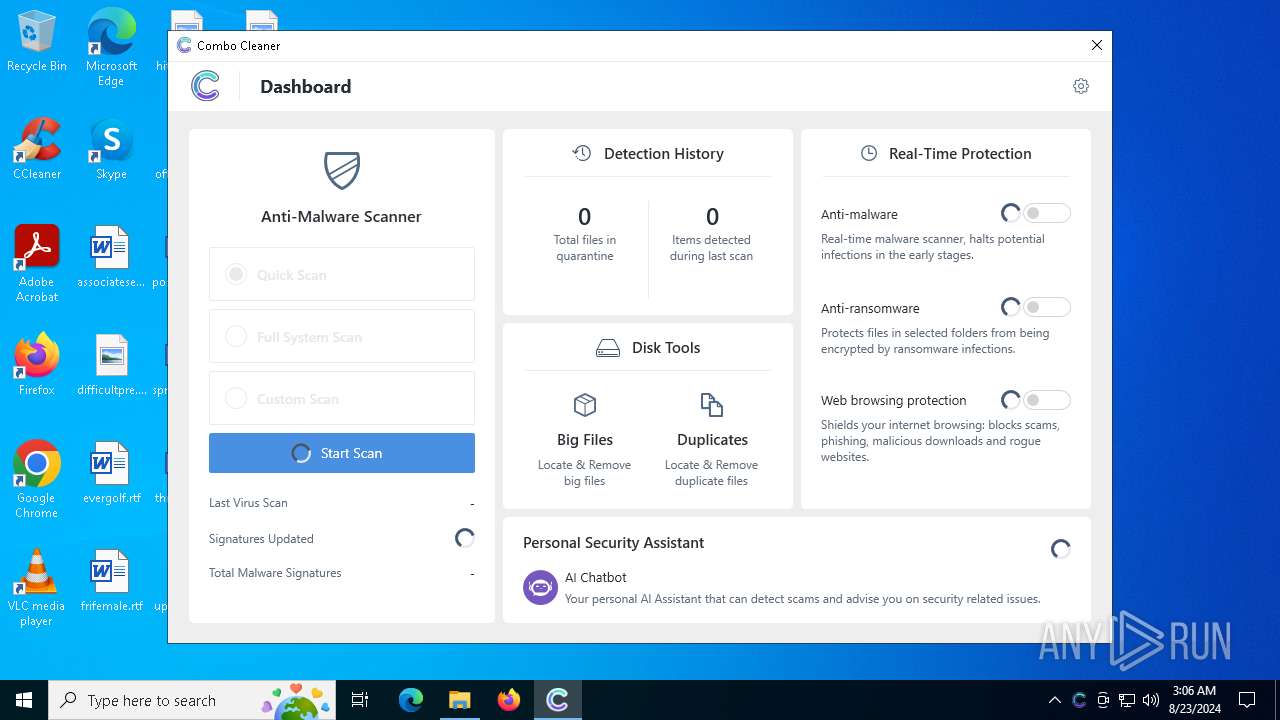This screenshot has width=1280, height=720.
Task: Open Adobe Acrobat desktop shortcut
Action: 37,264
